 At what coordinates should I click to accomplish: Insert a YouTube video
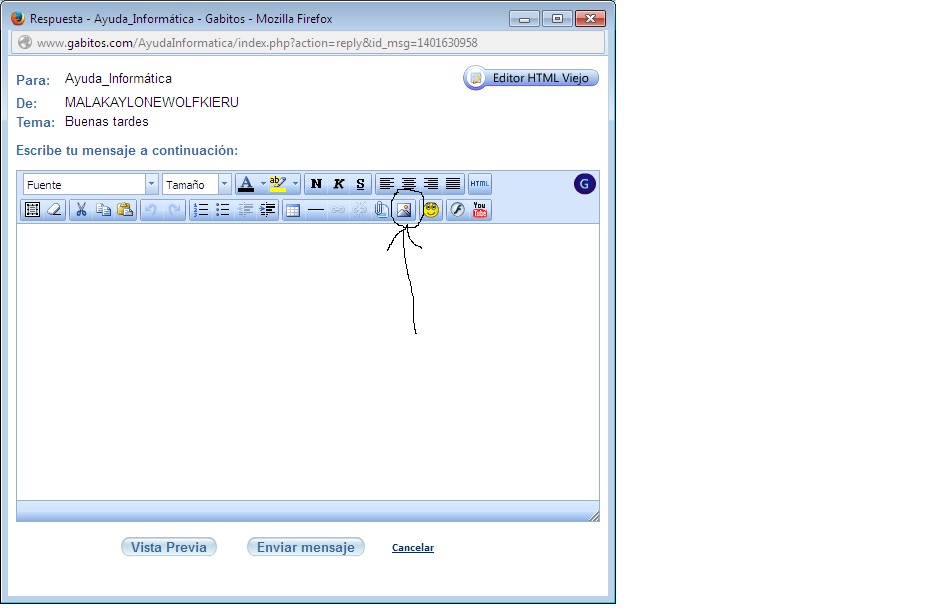click(x=480, y=210)
